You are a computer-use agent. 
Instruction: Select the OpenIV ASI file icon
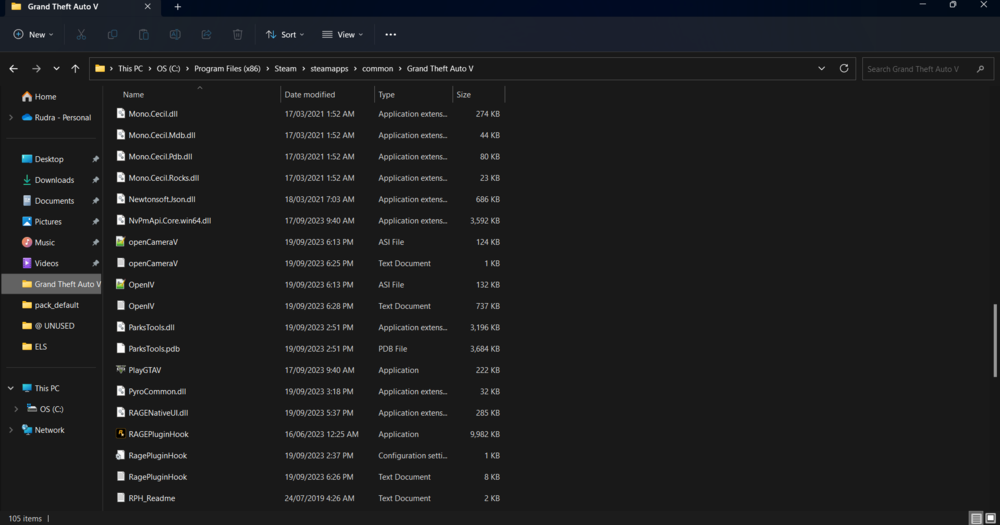(120, 285)
